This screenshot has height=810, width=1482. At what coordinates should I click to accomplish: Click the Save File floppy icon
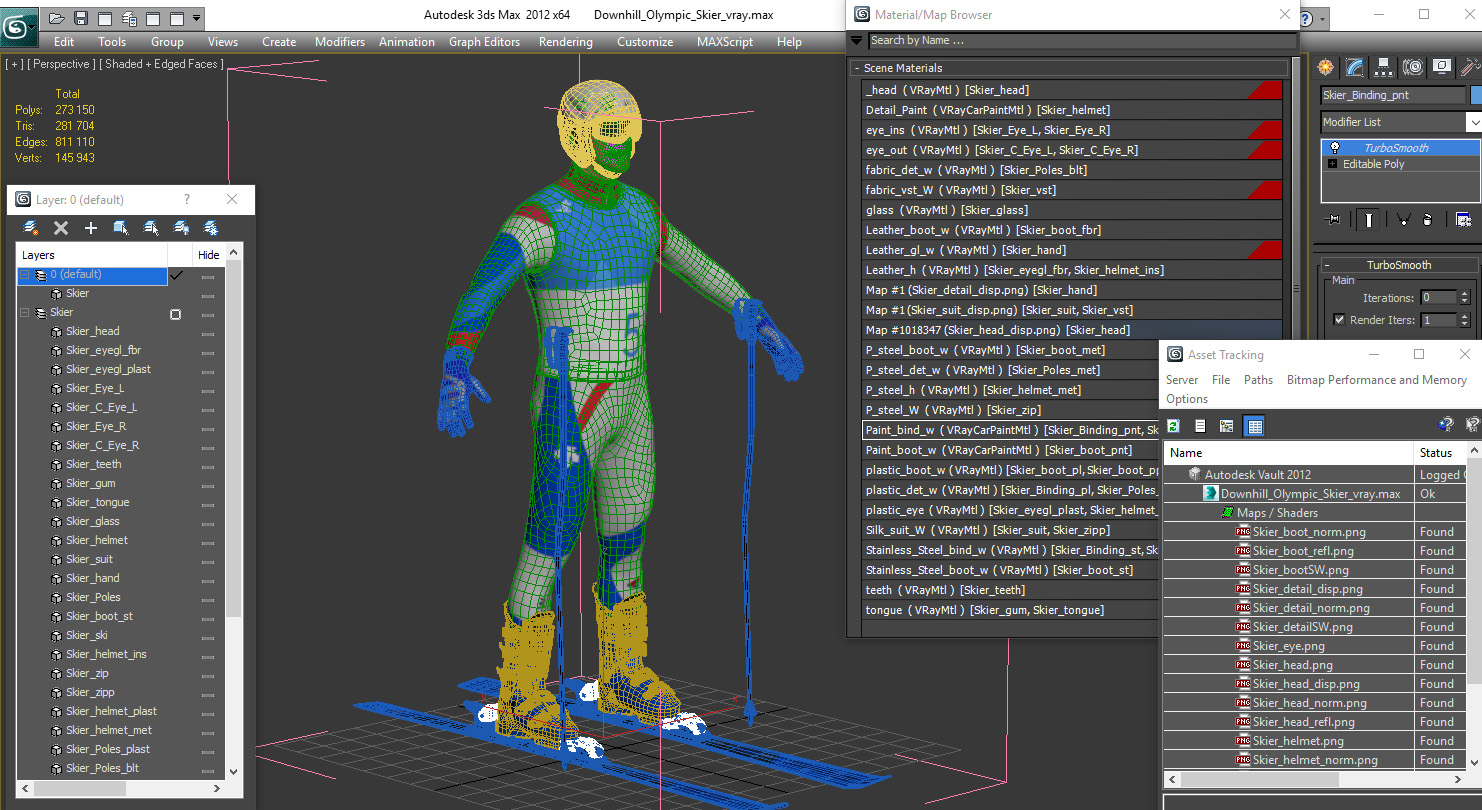click(81, 18)
